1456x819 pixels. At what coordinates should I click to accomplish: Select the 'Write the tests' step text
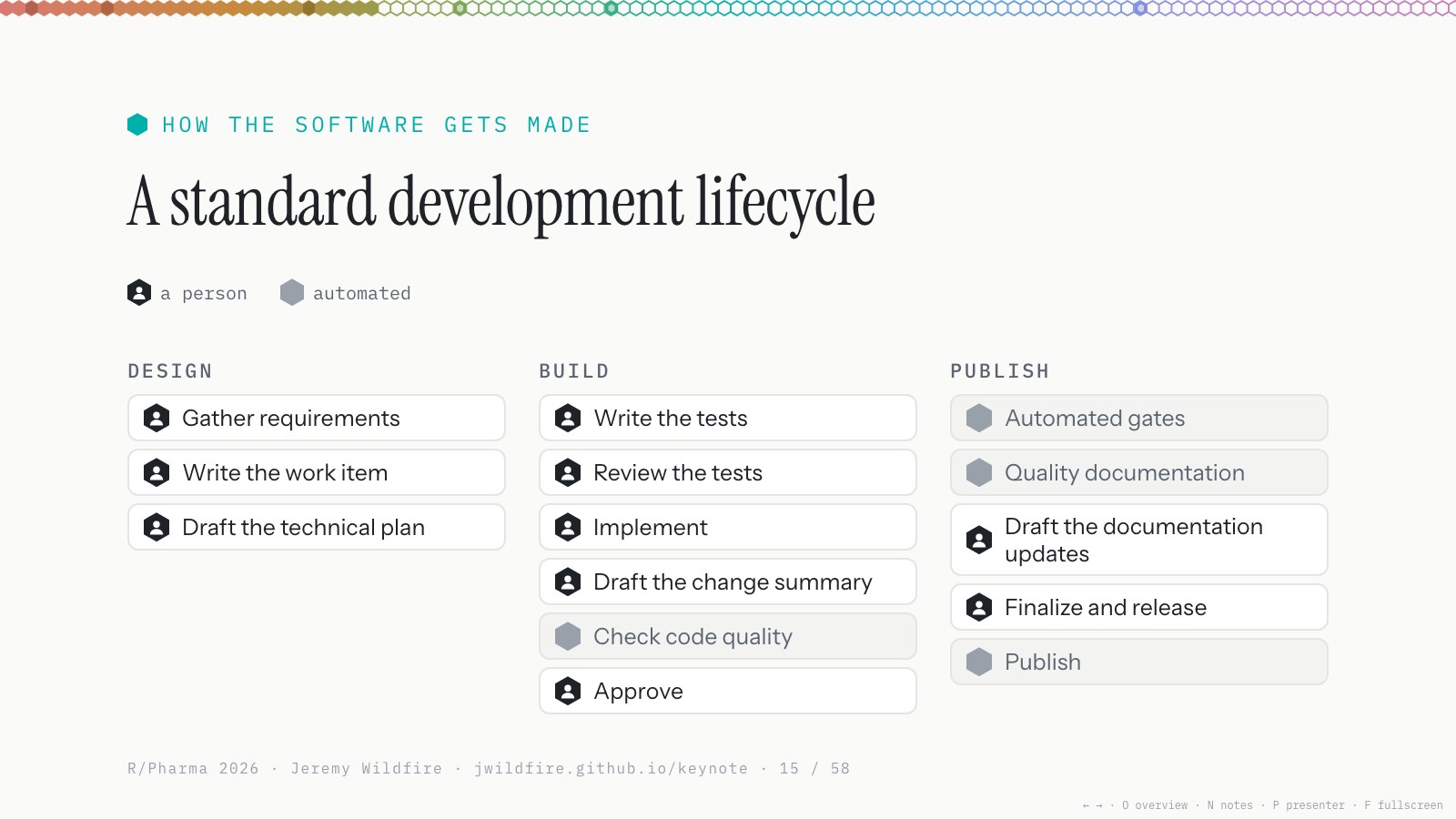[x=671, y=419]
